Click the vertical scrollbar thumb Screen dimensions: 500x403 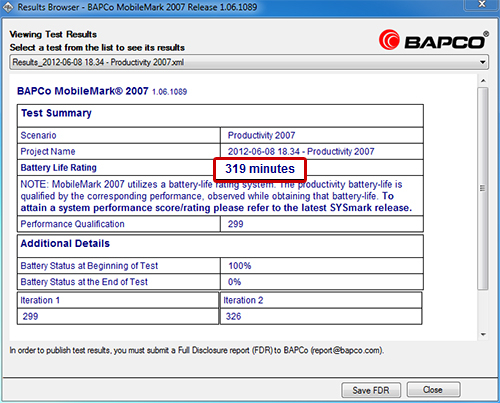pos(483,189)
